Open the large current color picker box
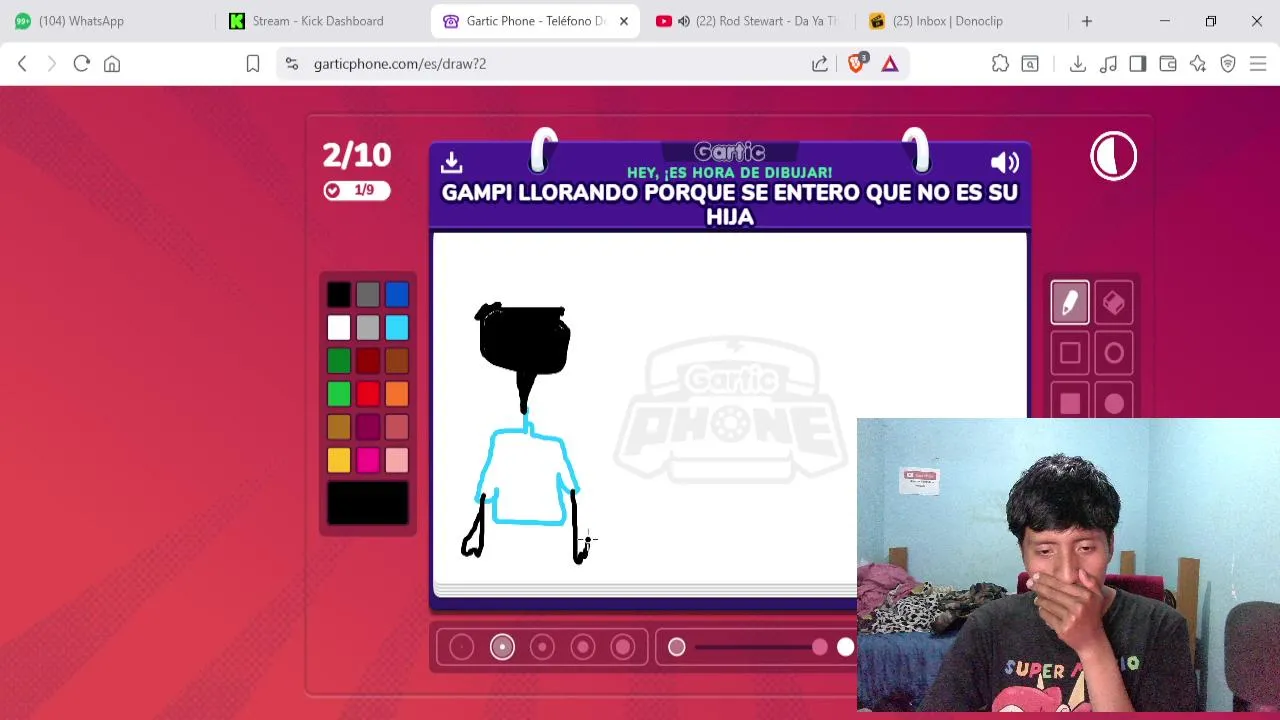 368,503
